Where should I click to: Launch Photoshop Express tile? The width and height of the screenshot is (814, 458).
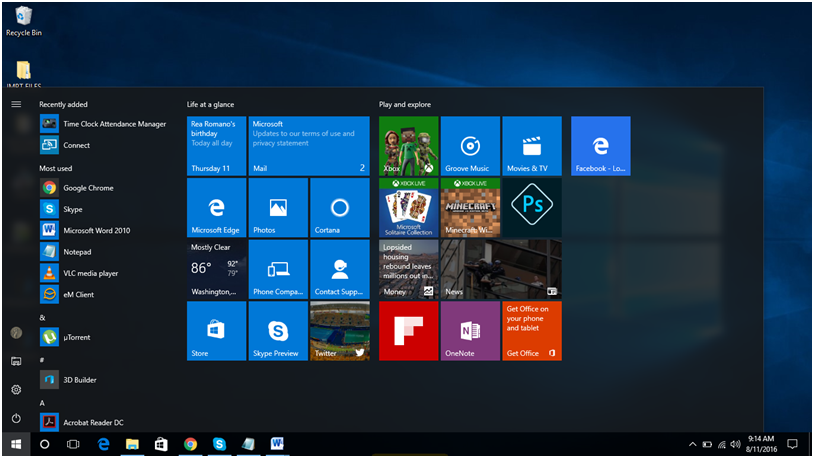coord(532,208)
